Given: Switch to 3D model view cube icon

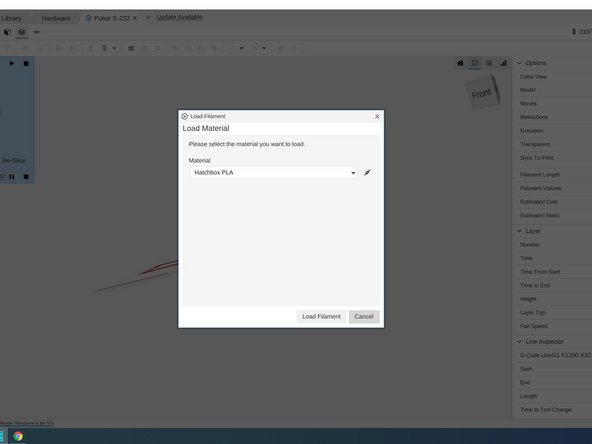Looking at the screenshot, I should 7,32.
